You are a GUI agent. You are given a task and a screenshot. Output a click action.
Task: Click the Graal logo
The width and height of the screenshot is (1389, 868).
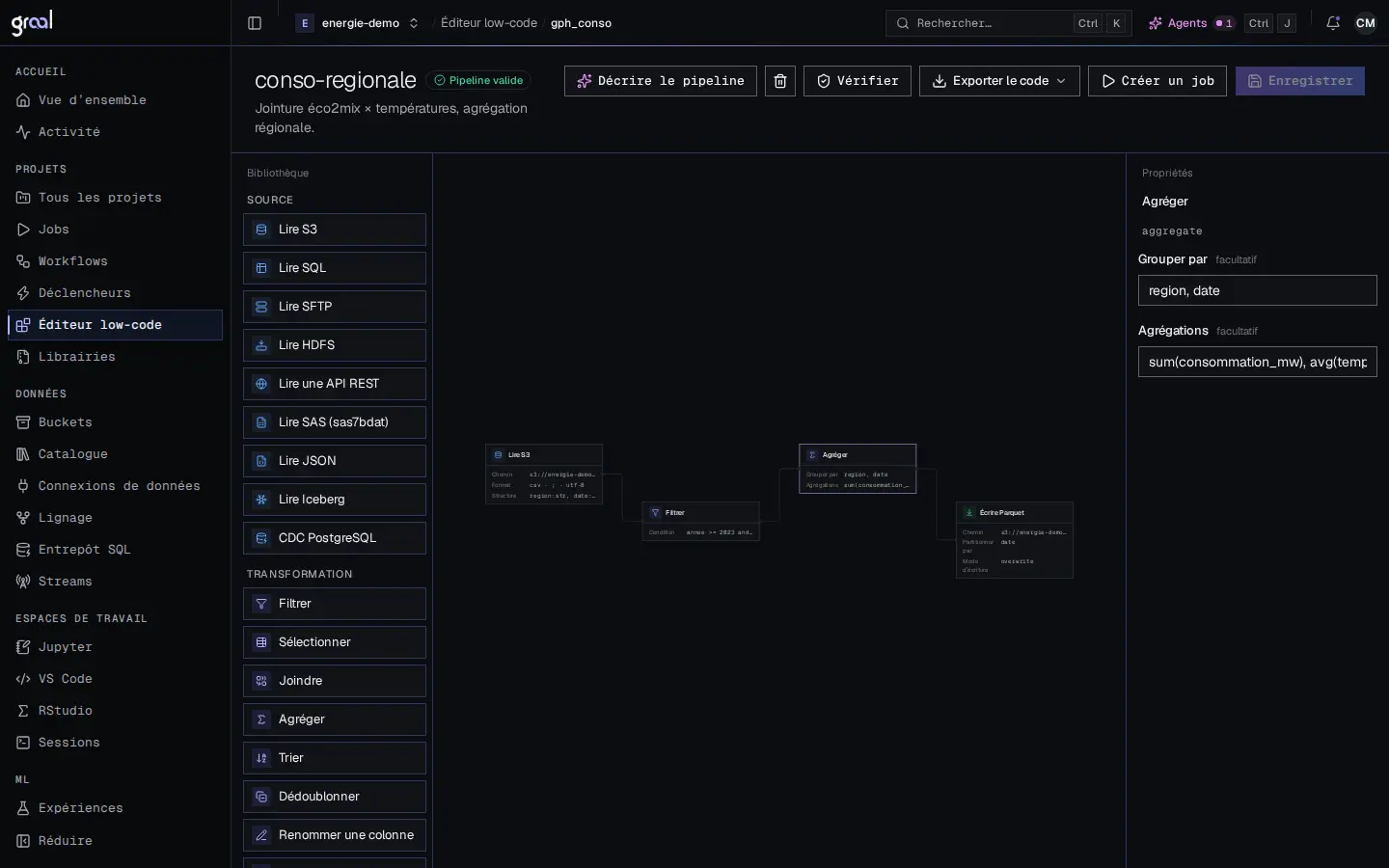click(32, 22)
